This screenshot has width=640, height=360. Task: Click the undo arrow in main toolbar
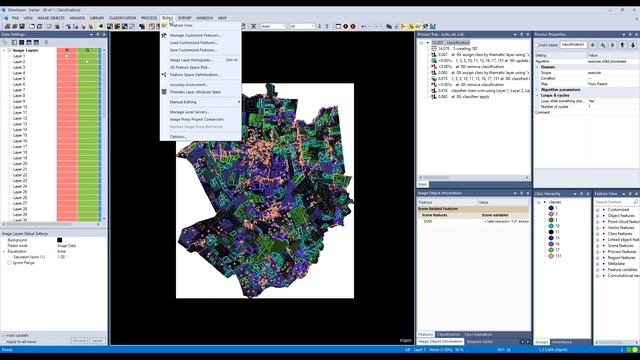363,27
